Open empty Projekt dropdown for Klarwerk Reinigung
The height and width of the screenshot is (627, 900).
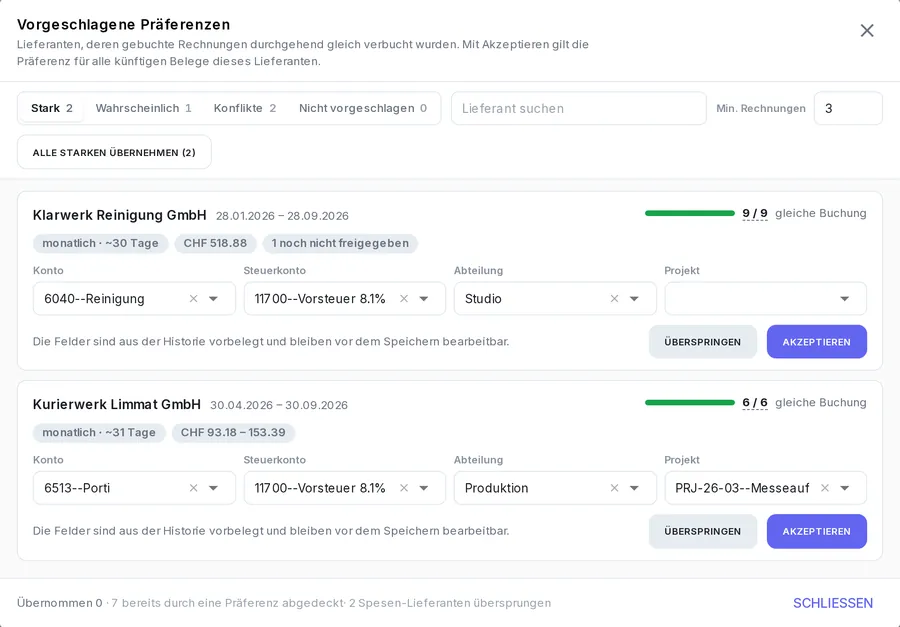pos(845,299)
